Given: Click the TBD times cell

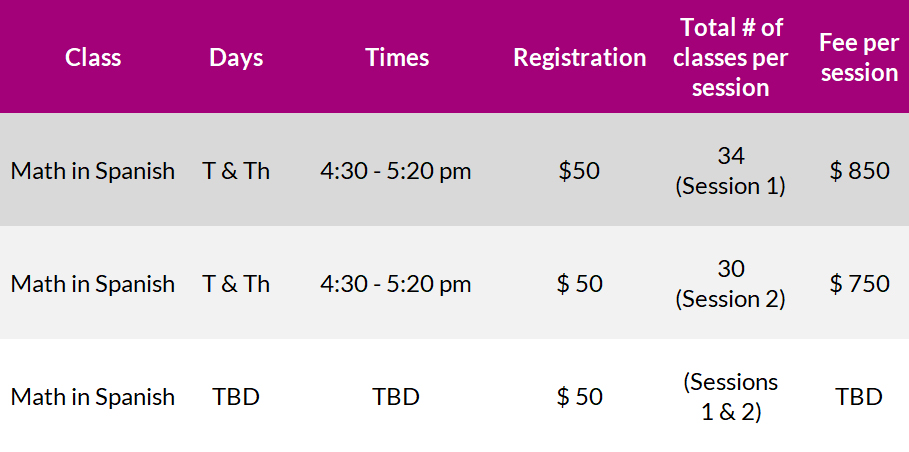Looking at the screenshot, I should 396,397.
